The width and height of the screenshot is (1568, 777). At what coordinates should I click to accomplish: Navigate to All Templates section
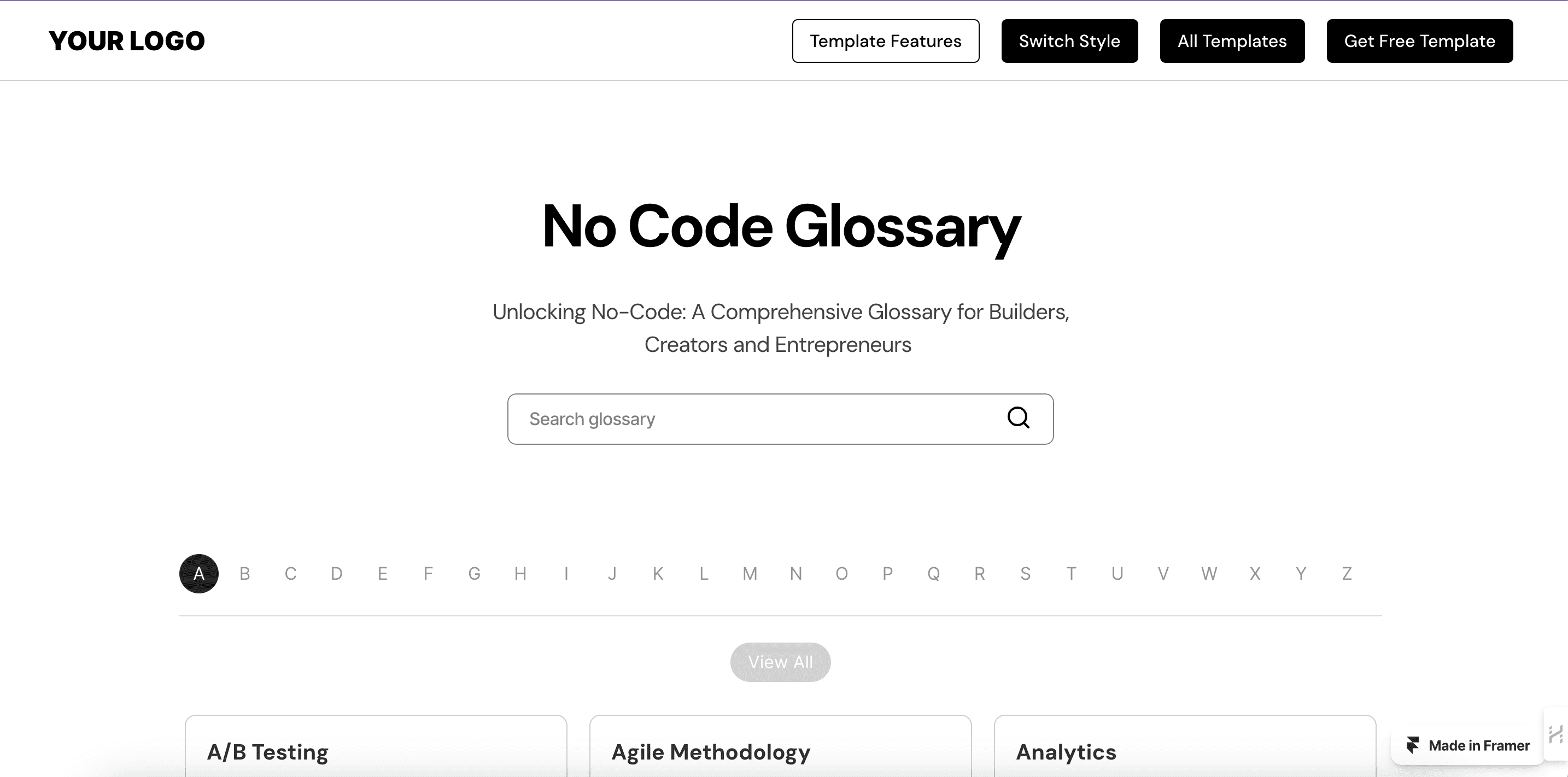tap(1232, 41)
